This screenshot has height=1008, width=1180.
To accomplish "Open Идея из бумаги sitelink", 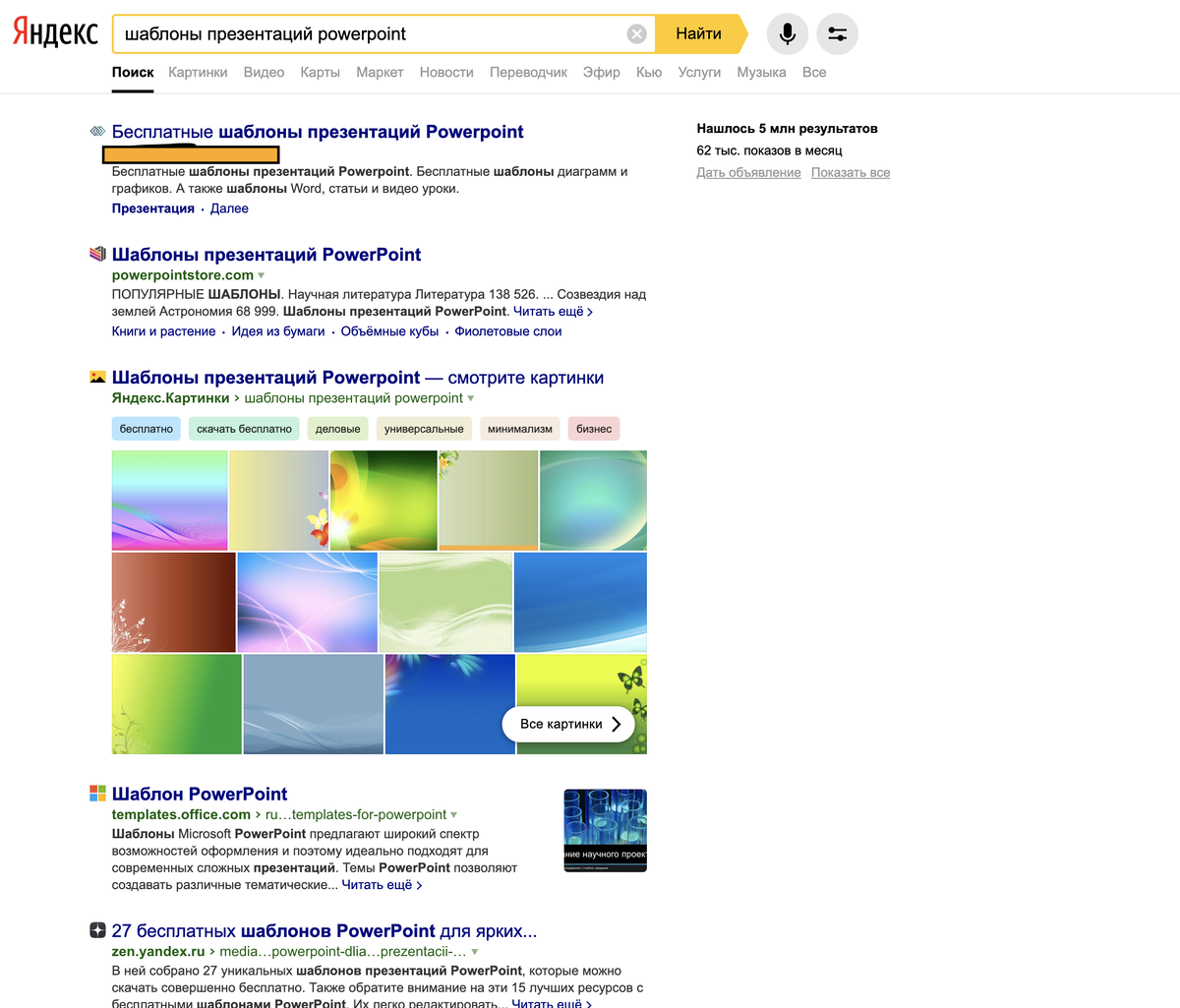I will pos(278,331).
